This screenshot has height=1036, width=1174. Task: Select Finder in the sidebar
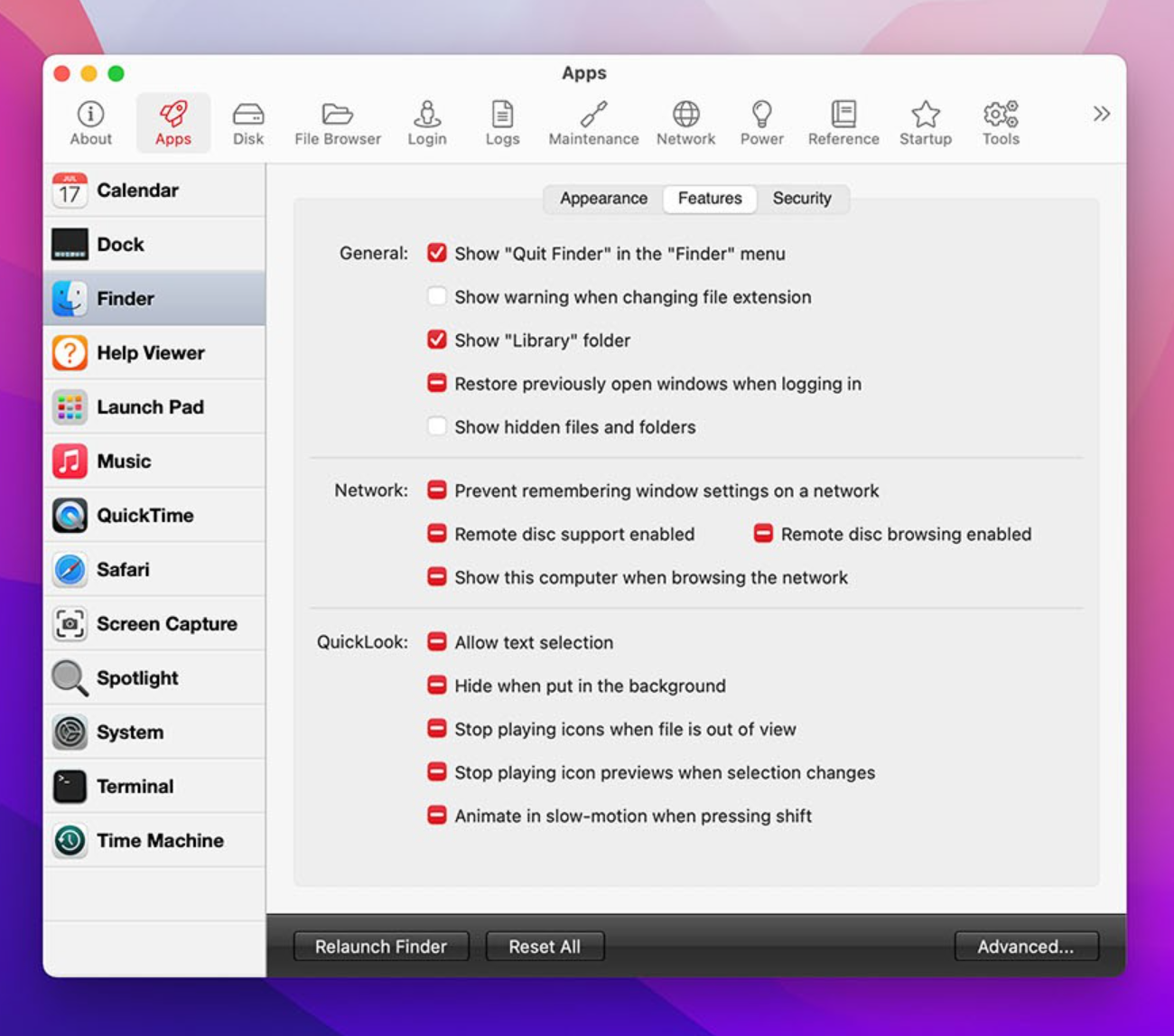tap(154, 299)
